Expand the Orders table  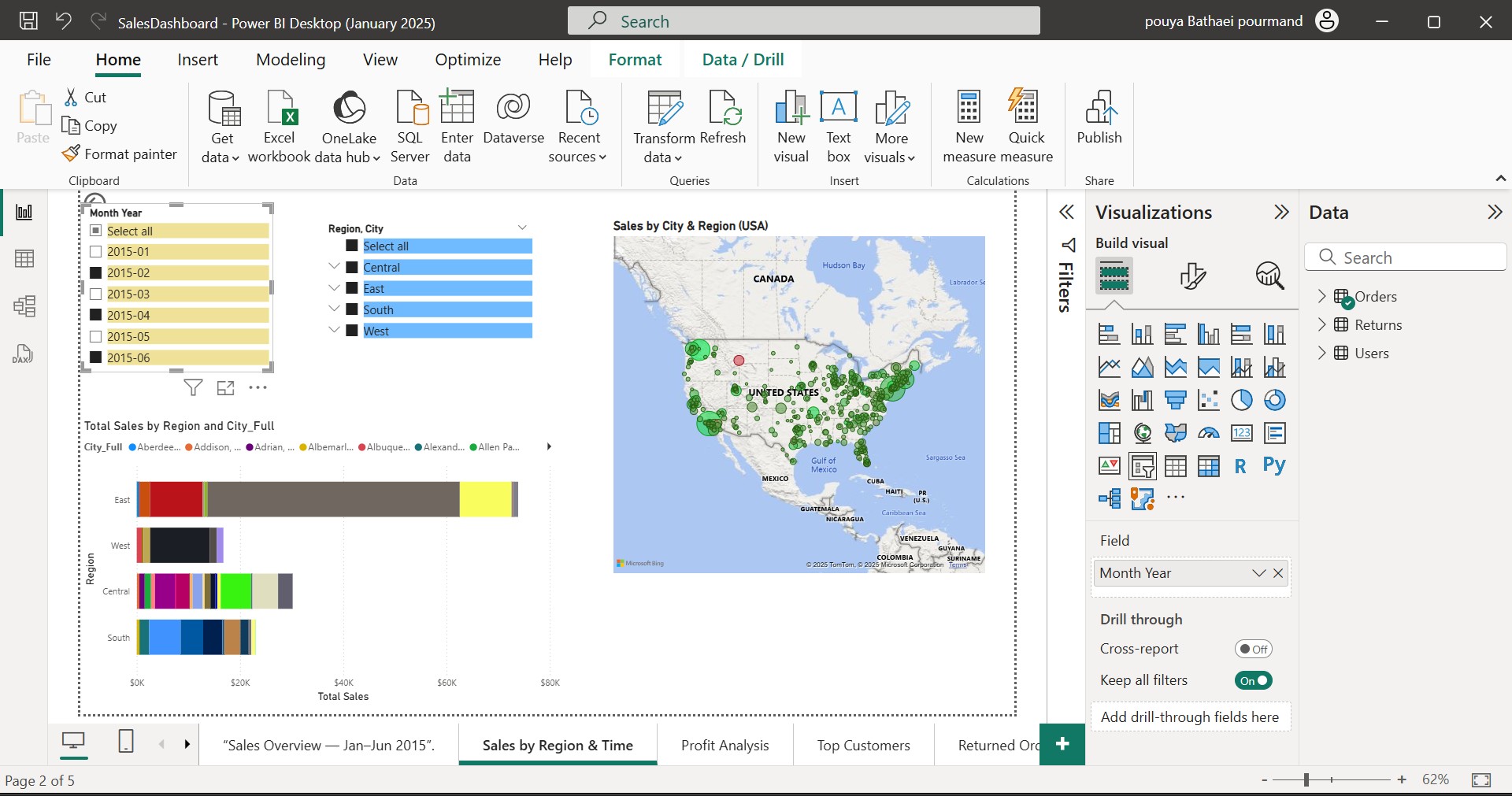coord(1321,296)
